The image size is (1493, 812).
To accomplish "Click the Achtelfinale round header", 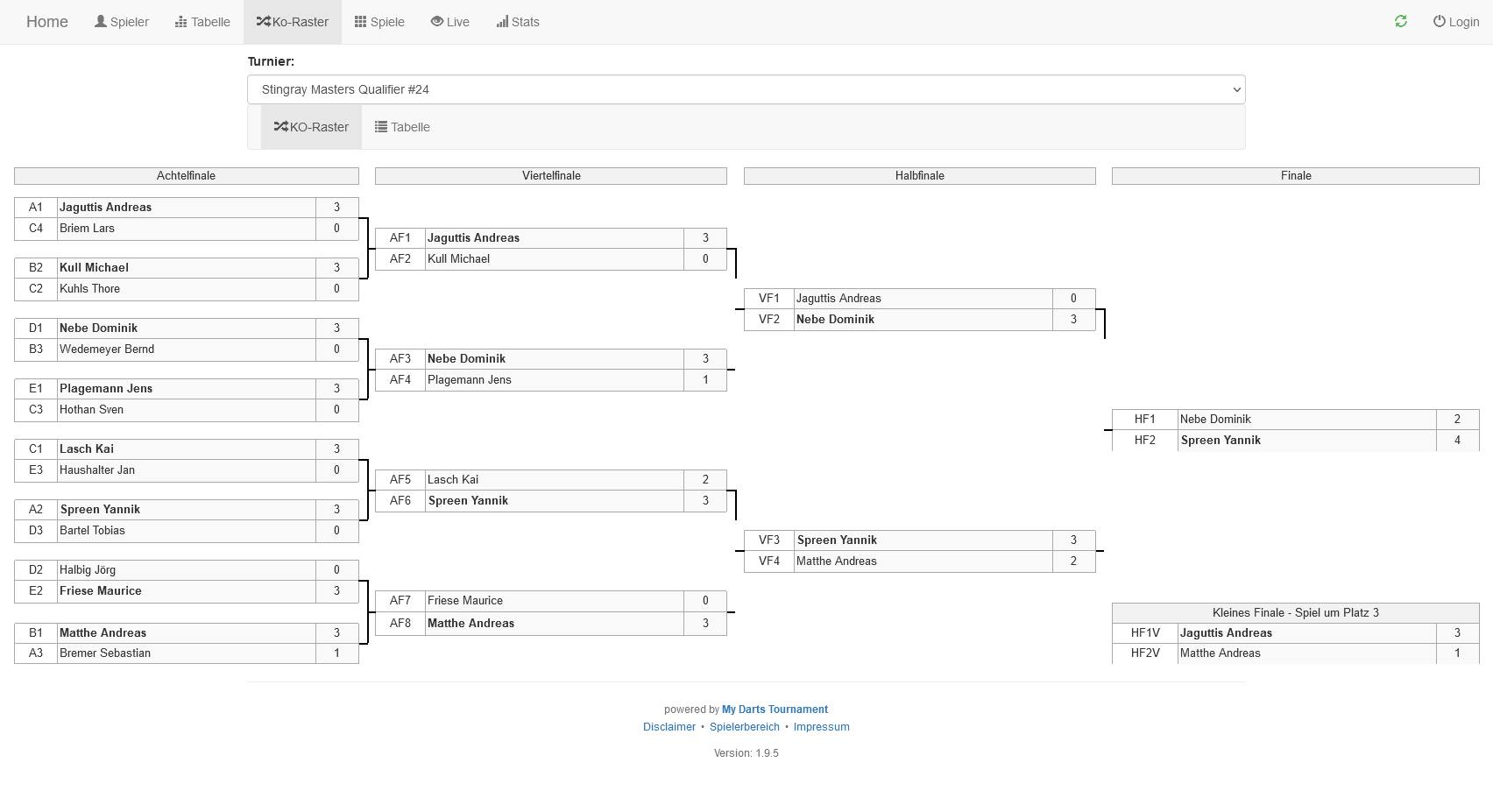I will [186, 176].
